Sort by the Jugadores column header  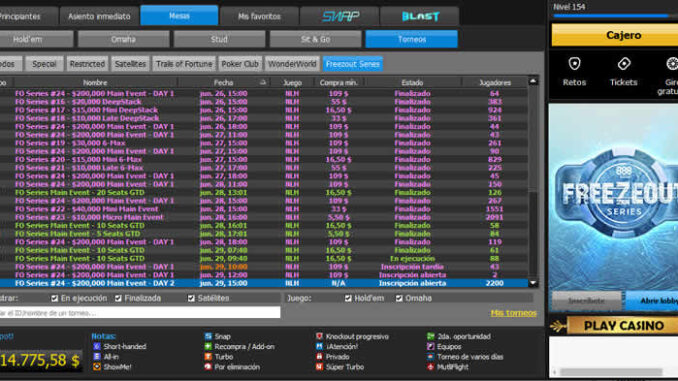coord(495,82)
